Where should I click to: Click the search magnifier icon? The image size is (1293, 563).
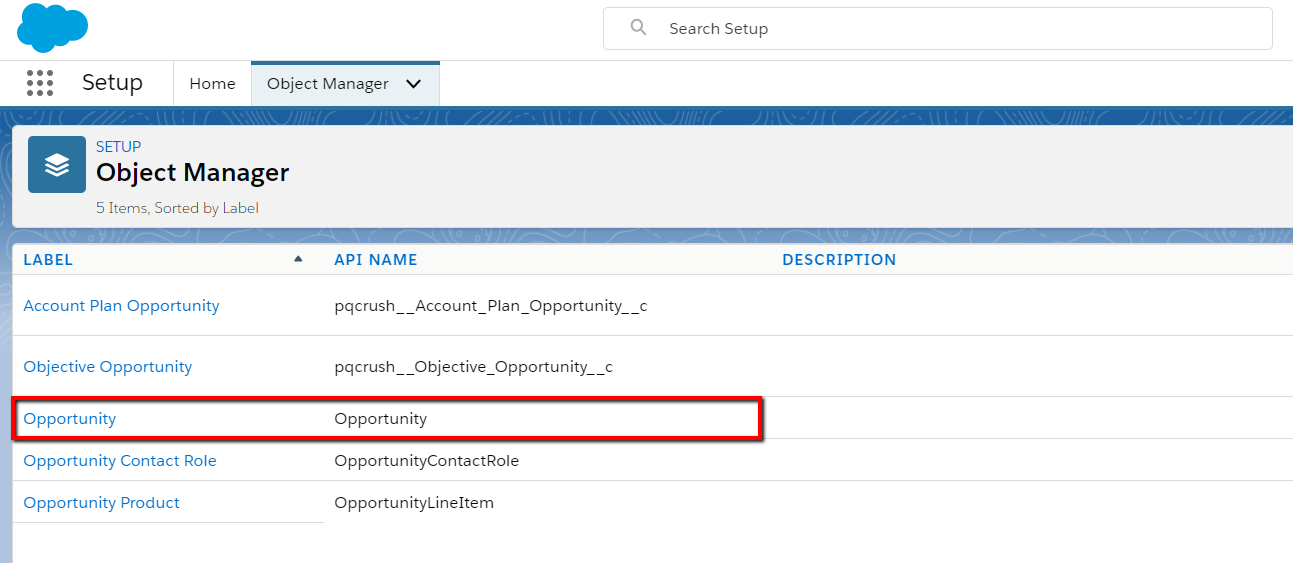(638, 28)
